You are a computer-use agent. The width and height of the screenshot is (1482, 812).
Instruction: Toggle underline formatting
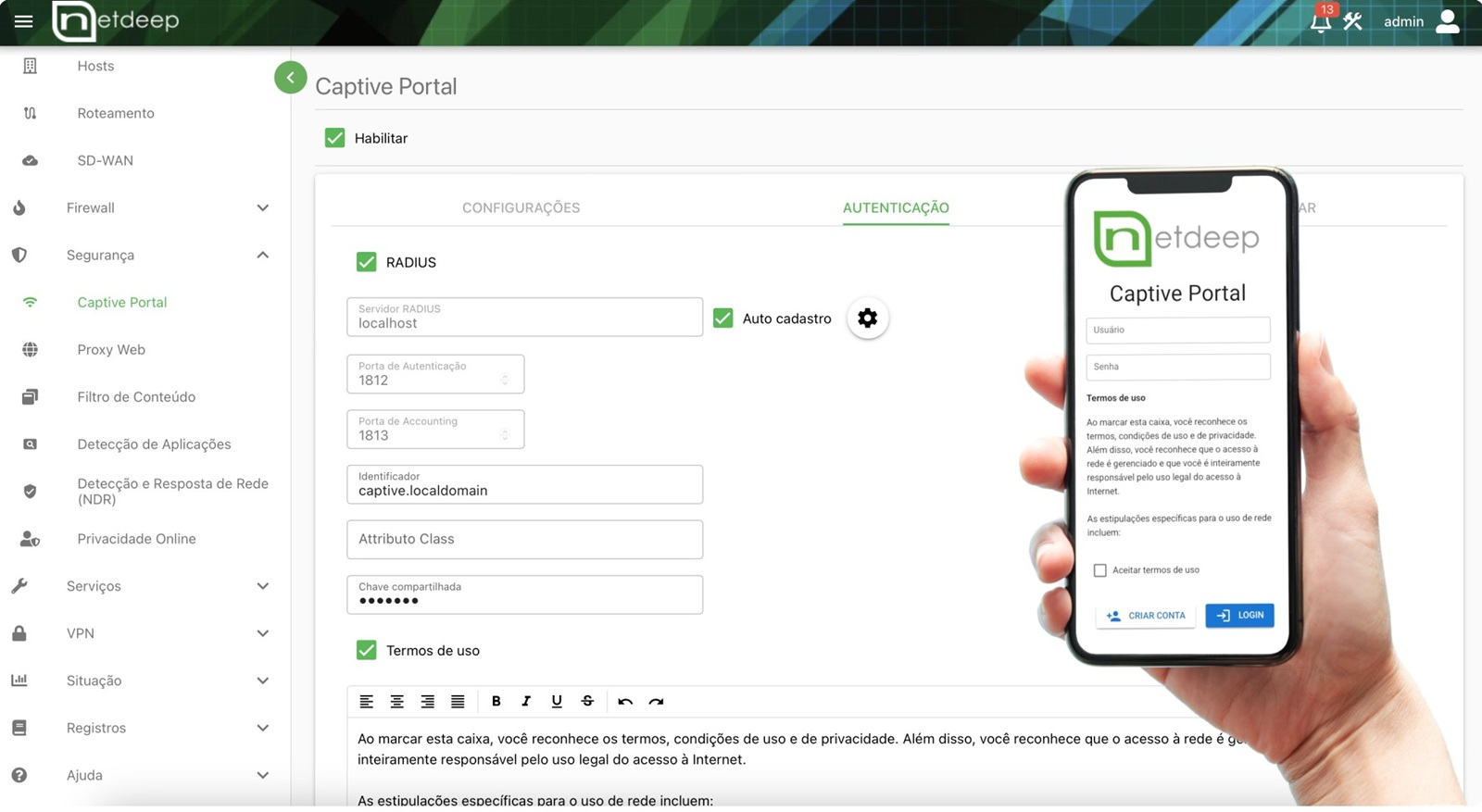tap(557, 702)
